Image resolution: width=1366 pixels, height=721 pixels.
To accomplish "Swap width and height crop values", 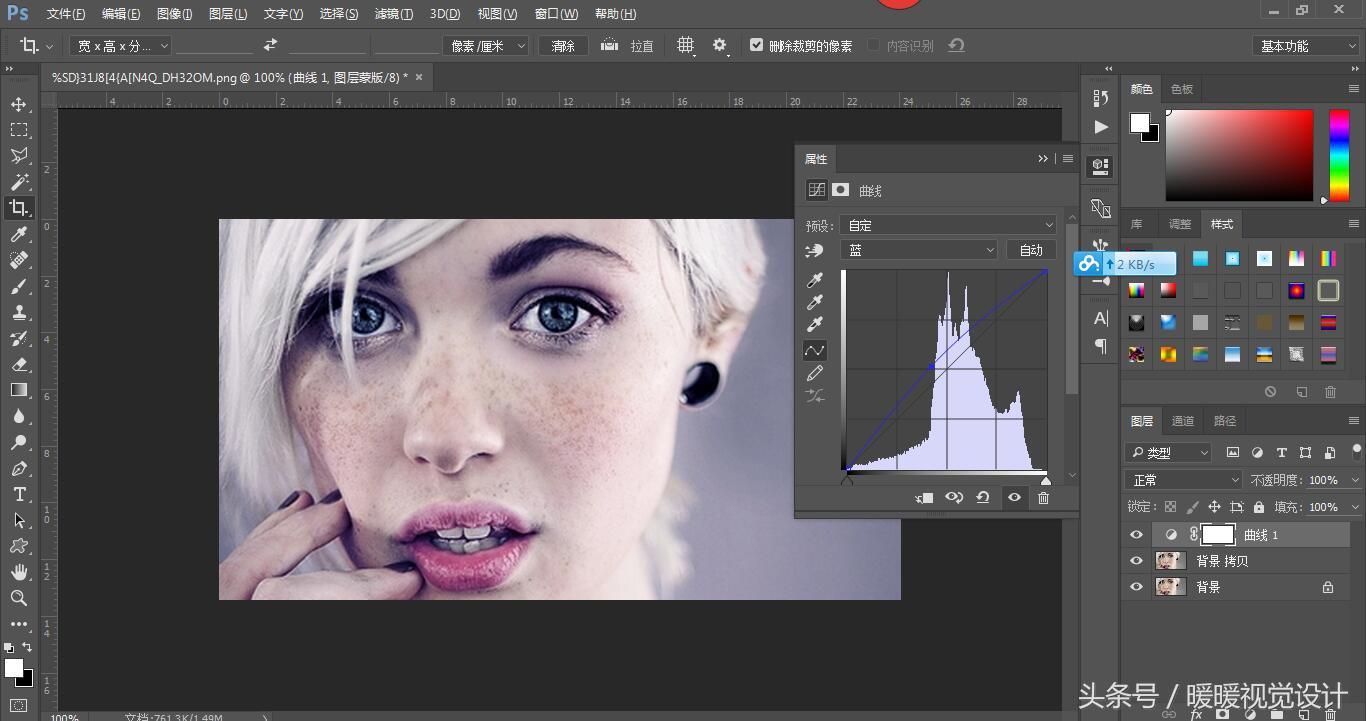I will coord(270,45).
